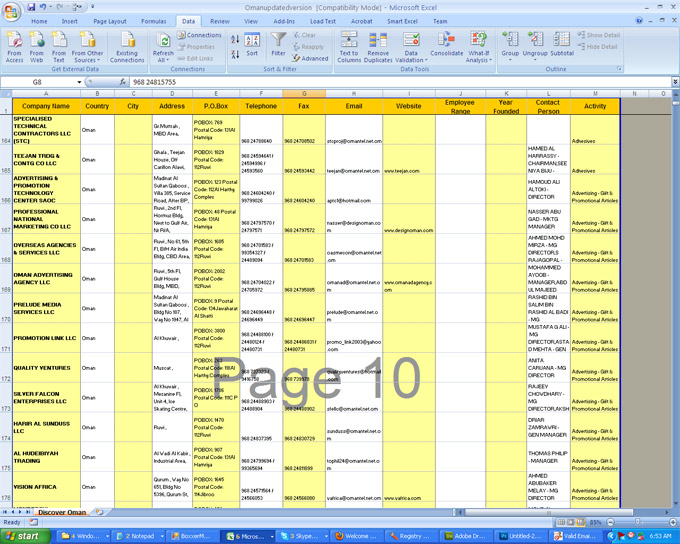Click the Windows Start button
The image size is (680, 544).
pos(22,536)
